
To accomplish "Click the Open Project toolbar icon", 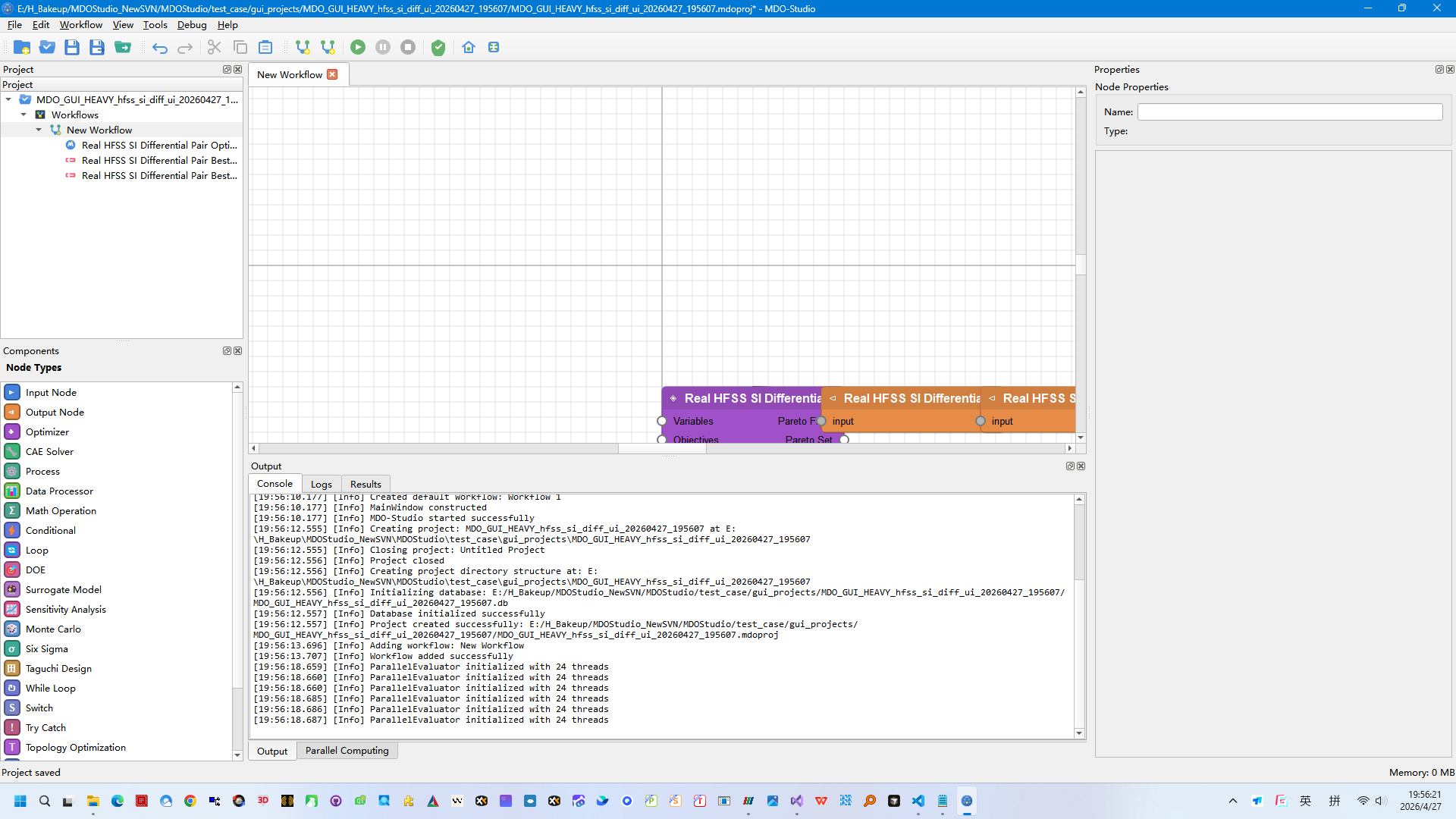I will 47,47.
